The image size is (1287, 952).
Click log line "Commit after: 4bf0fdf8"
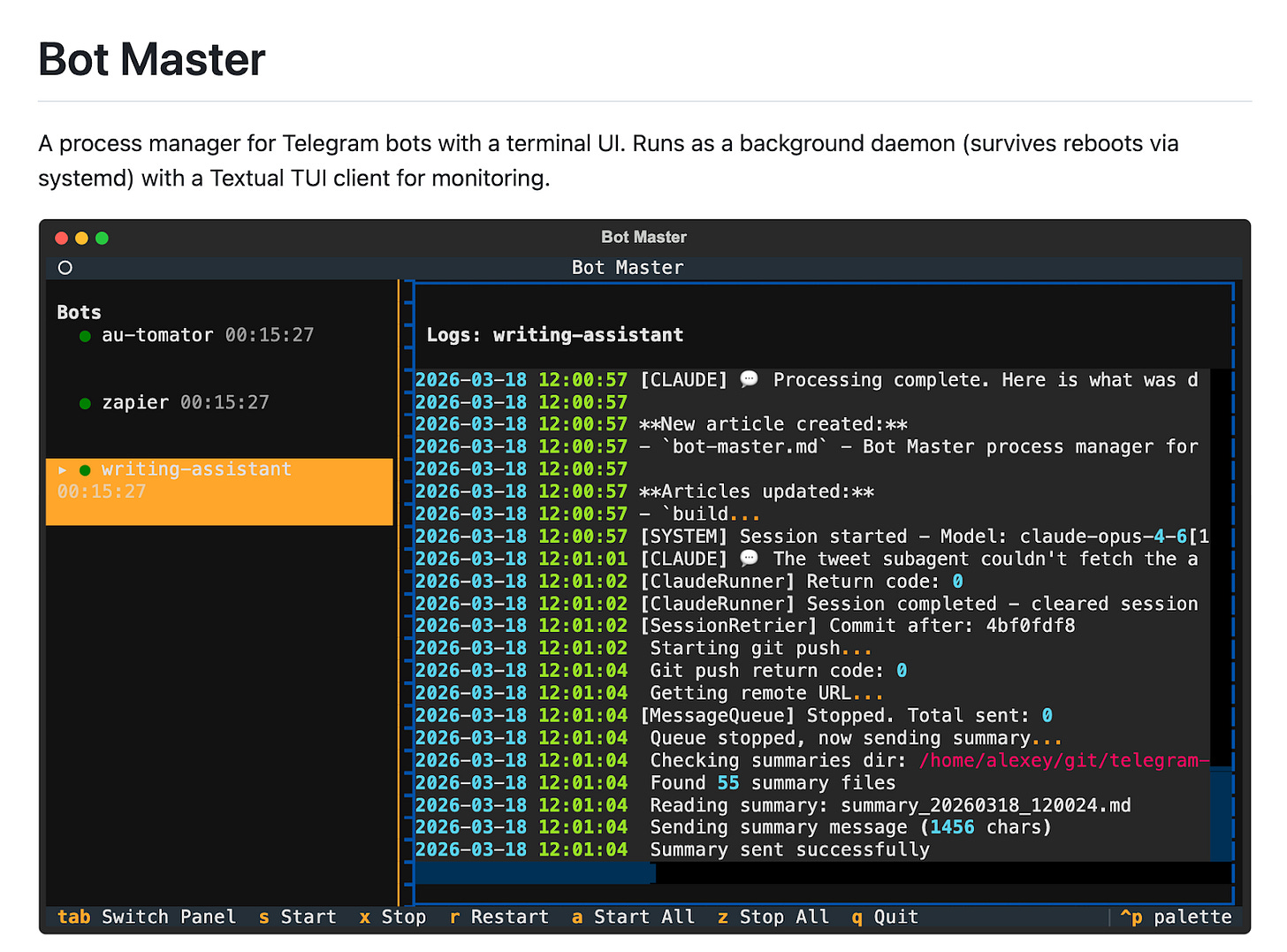point(745,626)
